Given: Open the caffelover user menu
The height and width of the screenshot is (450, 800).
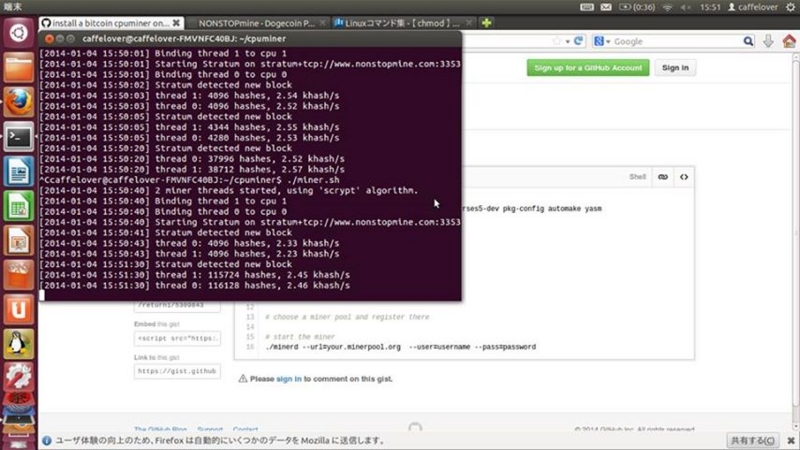Looking at the screenshot, I should [753, 7].
